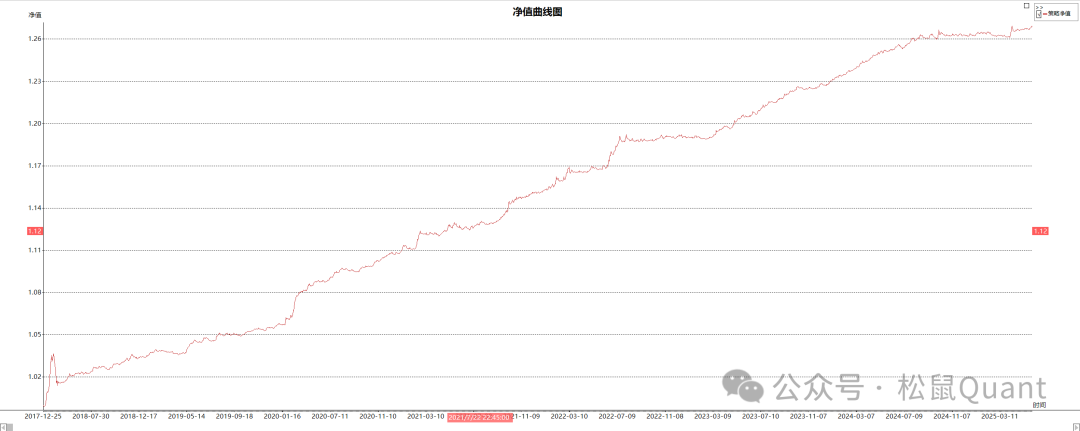1080x431 pixels.
Task: Click the small square box left of the legend
Action: click(x=1026, y=5)
